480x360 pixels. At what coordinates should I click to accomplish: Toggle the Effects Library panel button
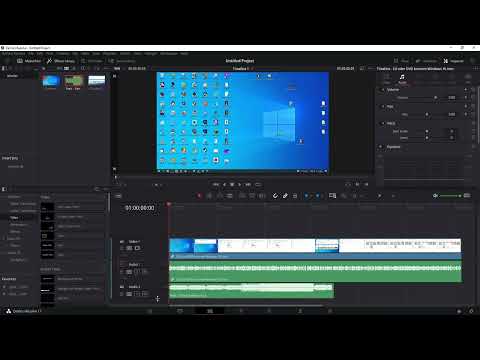(61, 61)
